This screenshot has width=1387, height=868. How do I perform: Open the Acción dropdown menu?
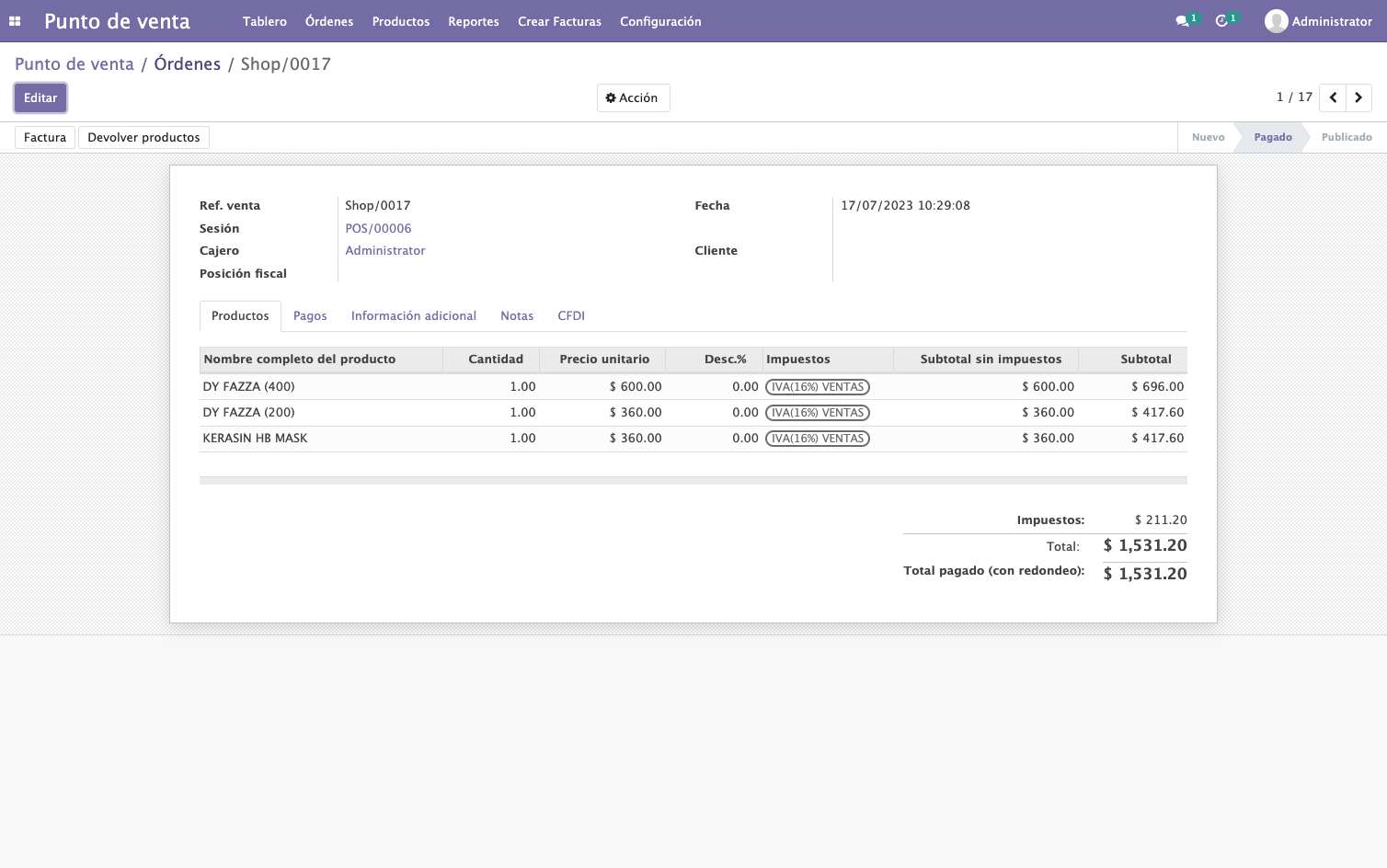click(x=633, y=97)
